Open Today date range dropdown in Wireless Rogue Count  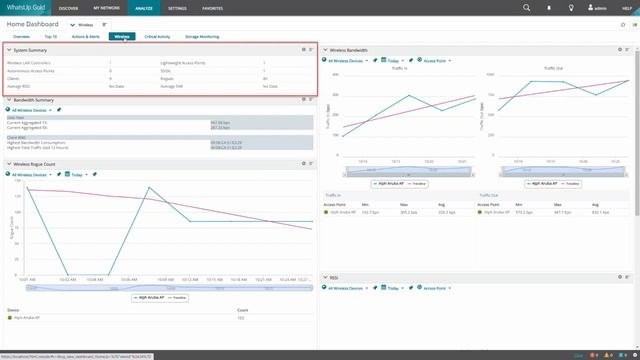coord(77,175)
